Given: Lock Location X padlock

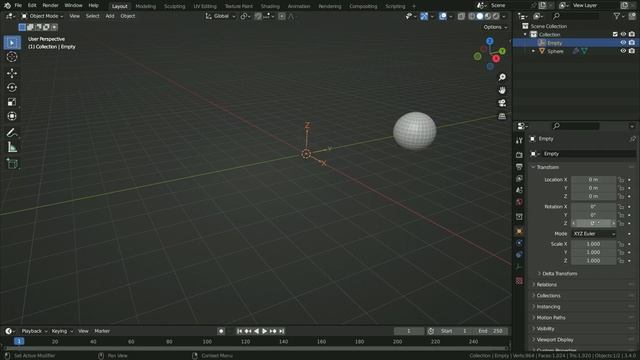Looking at the screenshot, I should [621, 180].
